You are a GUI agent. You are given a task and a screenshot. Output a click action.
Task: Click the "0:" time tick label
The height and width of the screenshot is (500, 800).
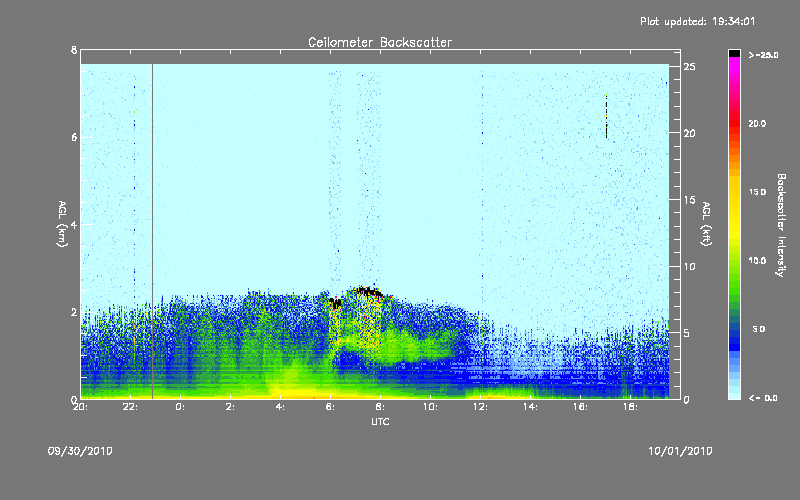coord(180,407)
